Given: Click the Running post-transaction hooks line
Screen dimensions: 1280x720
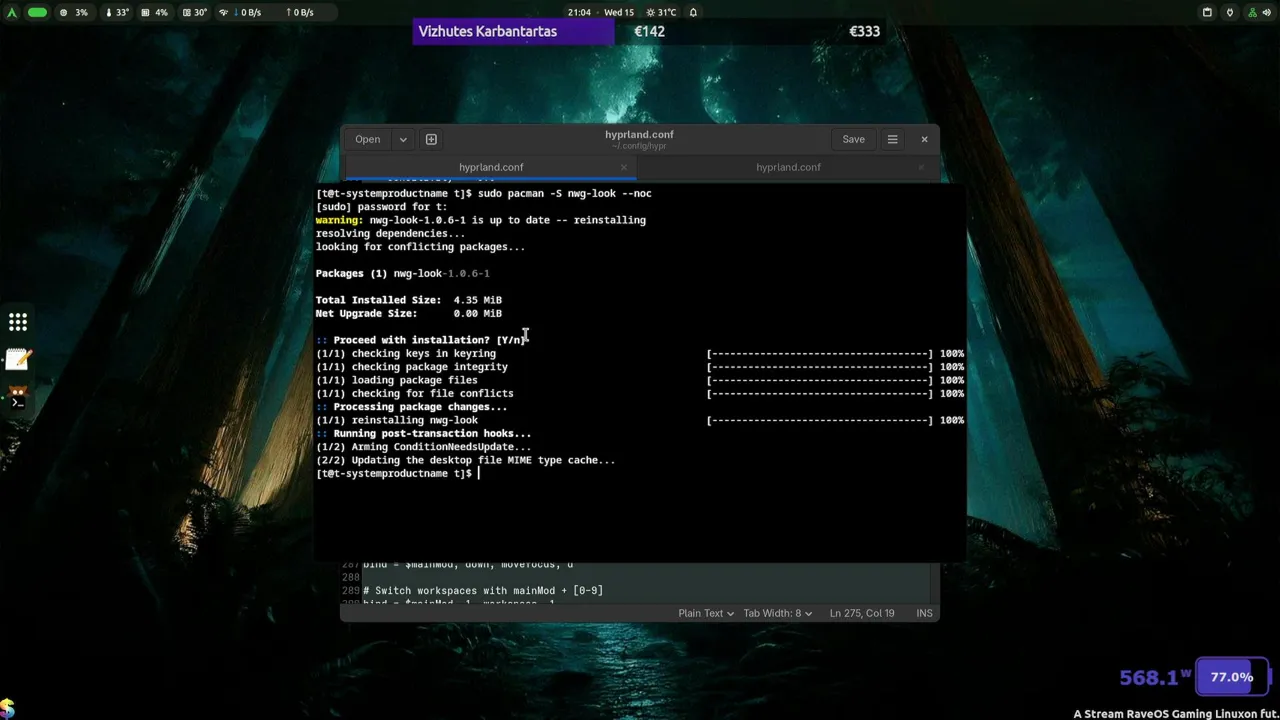Looking at the screenshot, I should (x=424, y=433).
